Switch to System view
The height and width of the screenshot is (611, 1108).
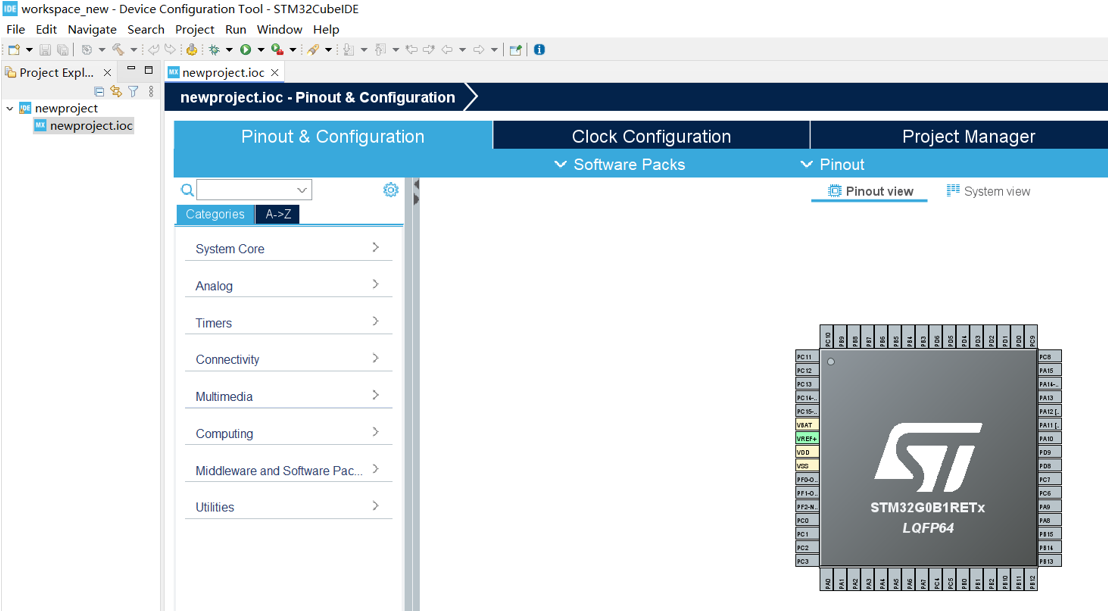coord(988,191)
